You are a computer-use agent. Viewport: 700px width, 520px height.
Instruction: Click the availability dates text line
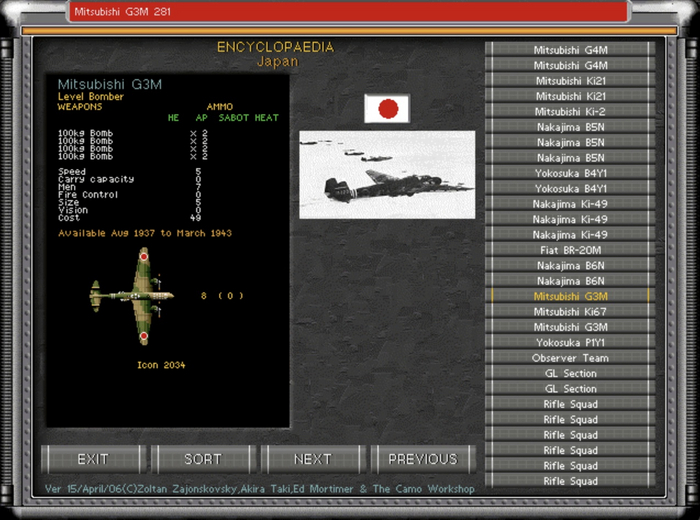pyautogui.click(x=145, y=233)
